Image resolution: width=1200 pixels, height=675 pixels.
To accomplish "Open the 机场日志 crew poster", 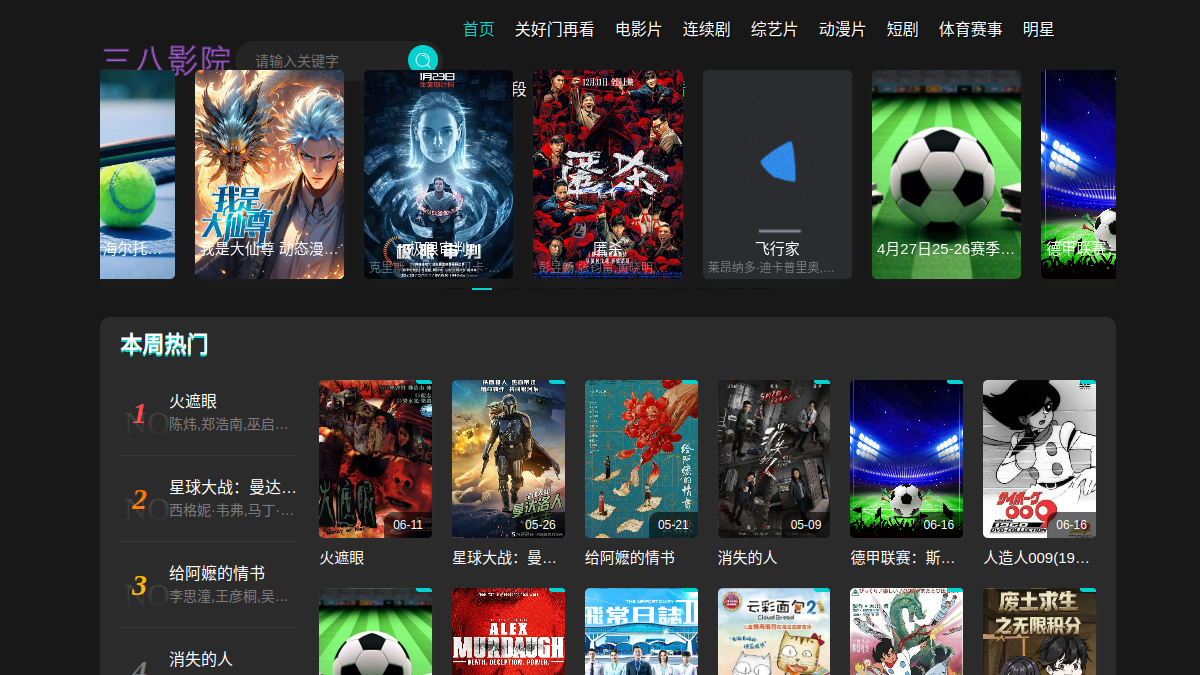I will [x=641, y=632].
